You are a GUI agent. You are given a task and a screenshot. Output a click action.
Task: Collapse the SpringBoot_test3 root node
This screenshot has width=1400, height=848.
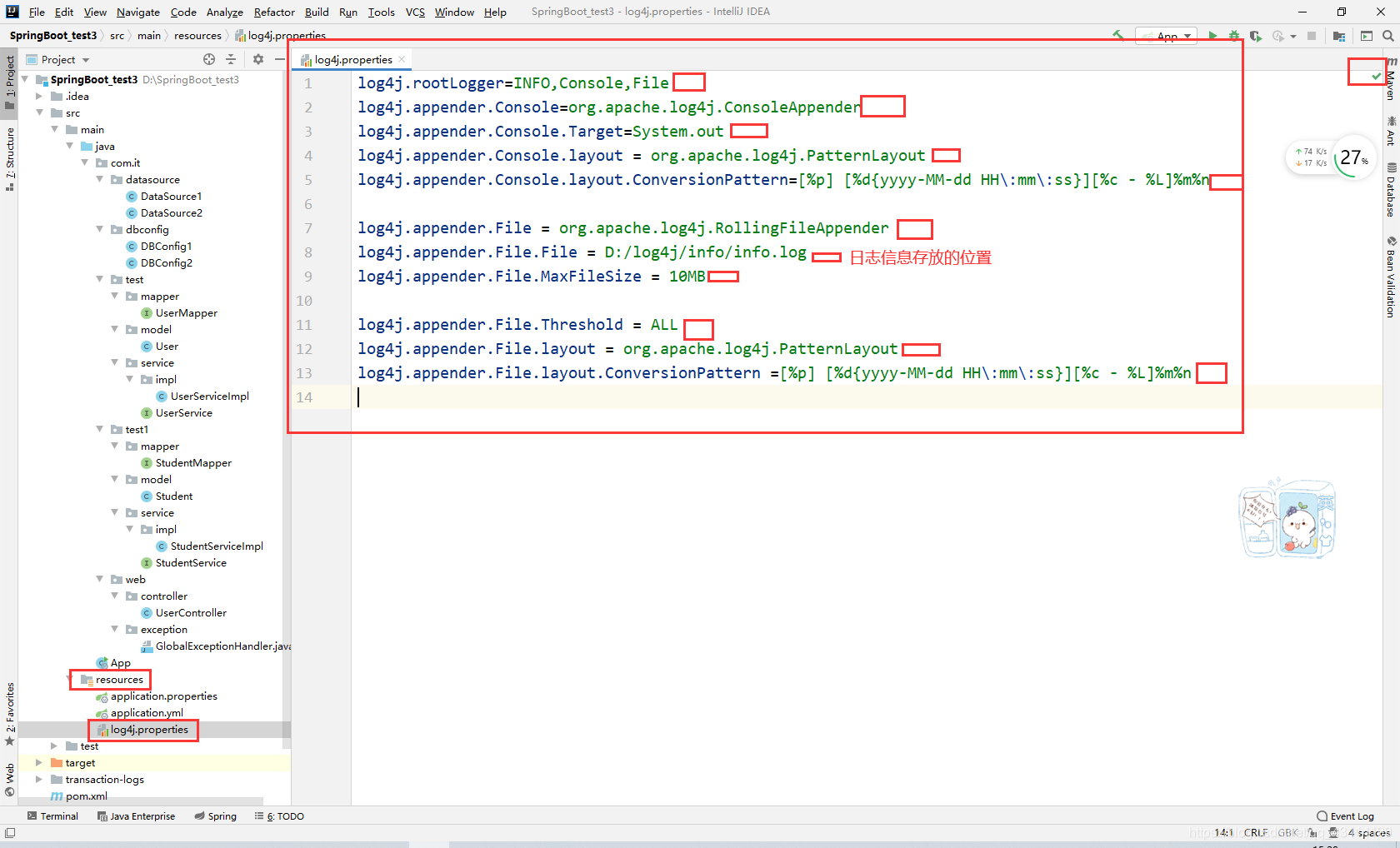(26, 79)
